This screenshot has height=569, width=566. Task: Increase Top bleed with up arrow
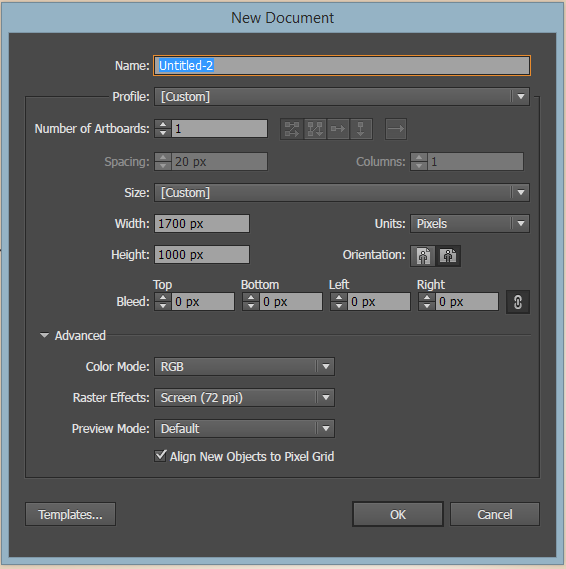(x=163, y=298)
